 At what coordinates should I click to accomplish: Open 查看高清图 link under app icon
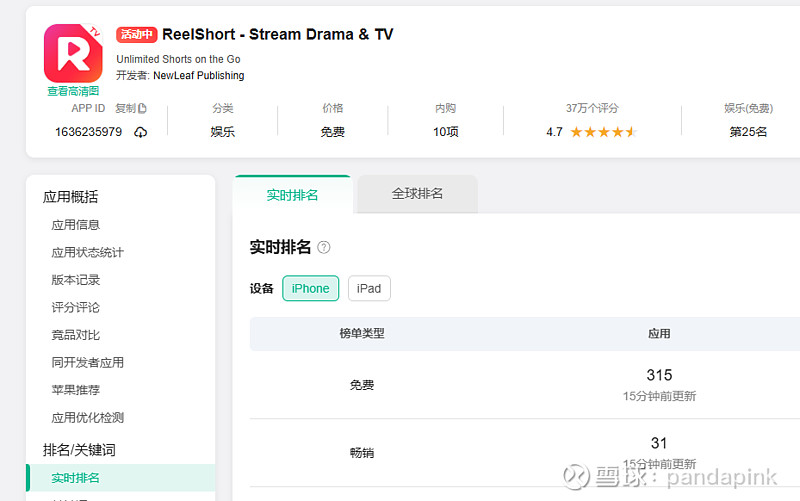(x=73, y=91)
